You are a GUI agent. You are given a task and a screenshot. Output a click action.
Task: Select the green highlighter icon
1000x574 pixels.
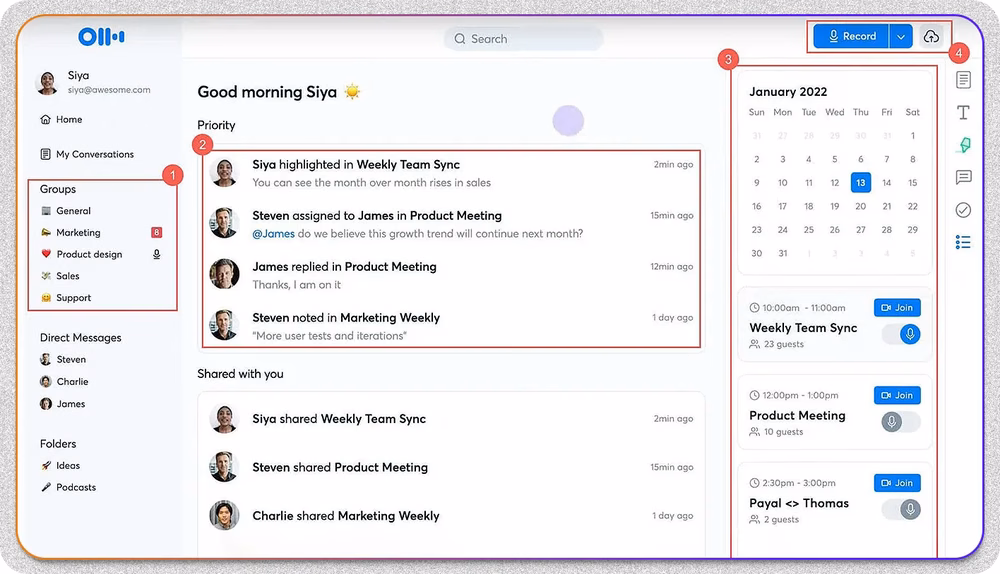point(964,145)
